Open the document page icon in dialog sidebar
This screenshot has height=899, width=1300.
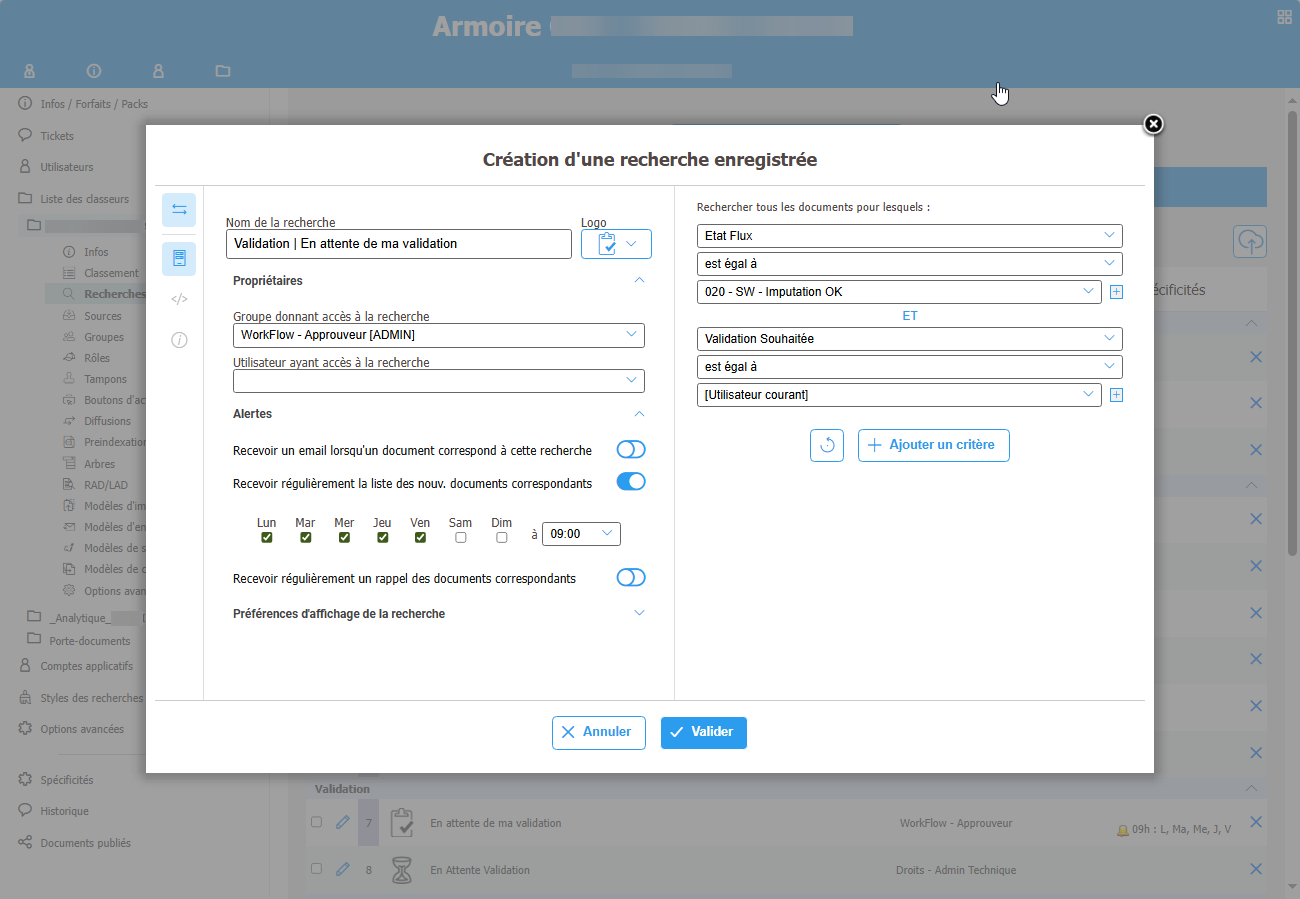point(179,259)
